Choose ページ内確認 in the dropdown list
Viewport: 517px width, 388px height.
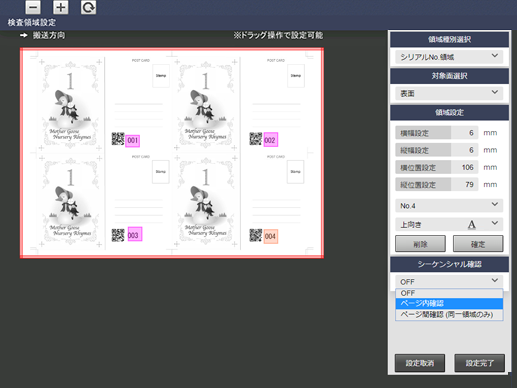pos(449,303)
